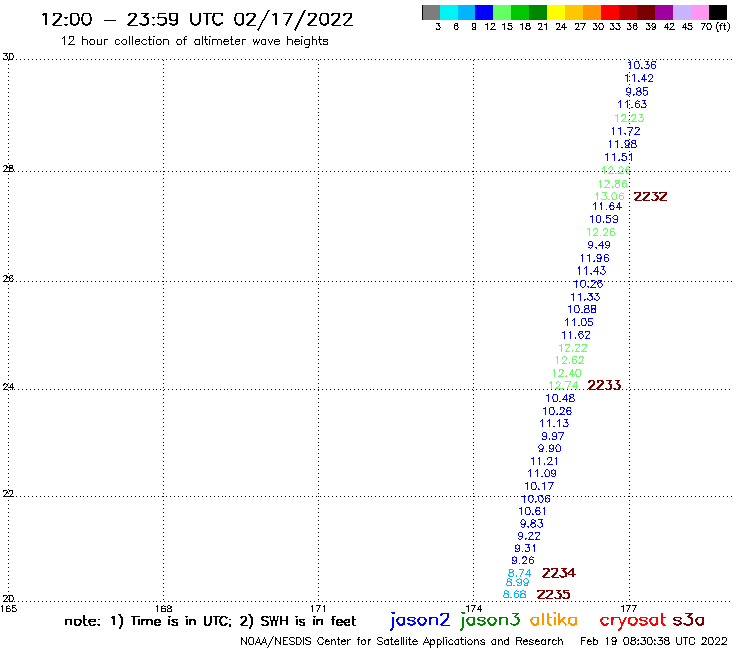
Task: Click the 11.43 wave height value
Action: coord(591,271)
